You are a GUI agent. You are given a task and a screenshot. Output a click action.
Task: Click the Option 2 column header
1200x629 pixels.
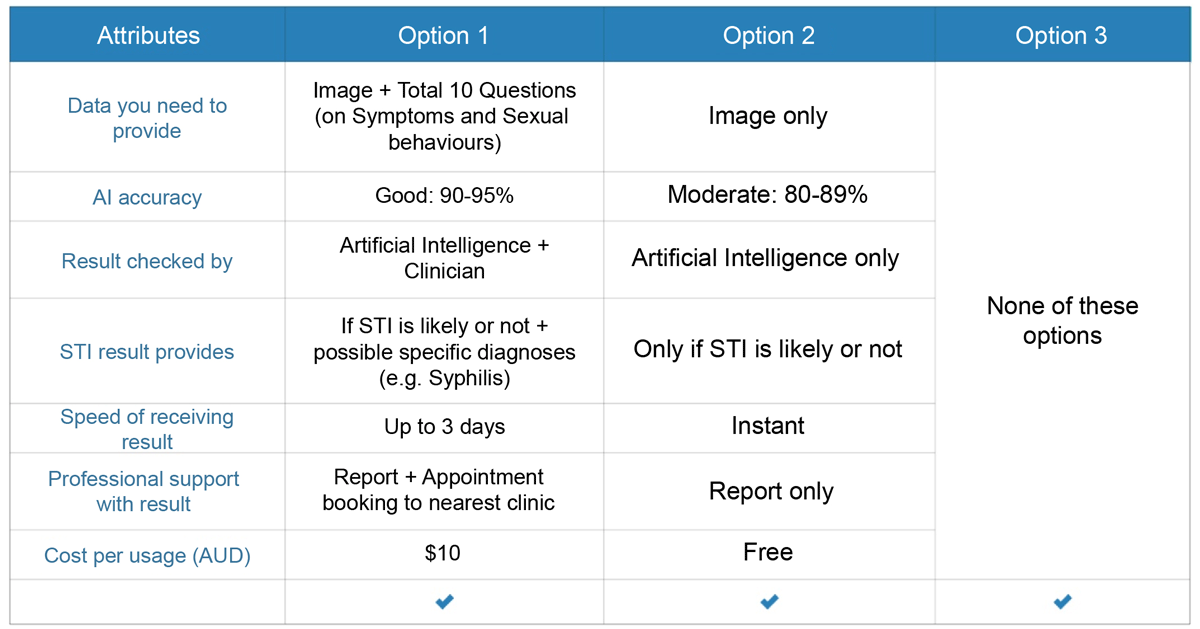(x=769, y=36)
